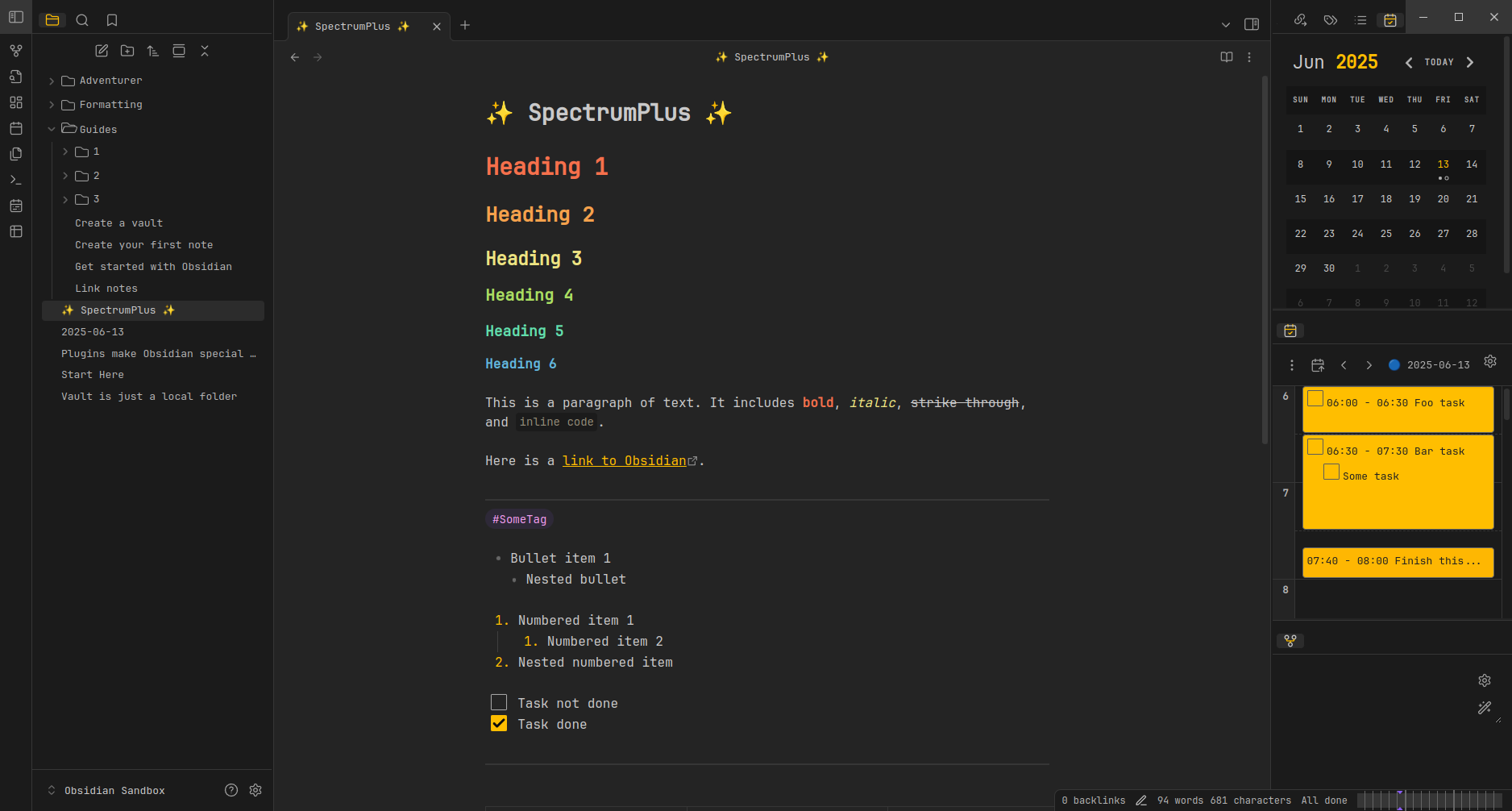Open day planner settings gear
The height and width of the screenshot is (811, 1512).
[x=1490, y=361]
